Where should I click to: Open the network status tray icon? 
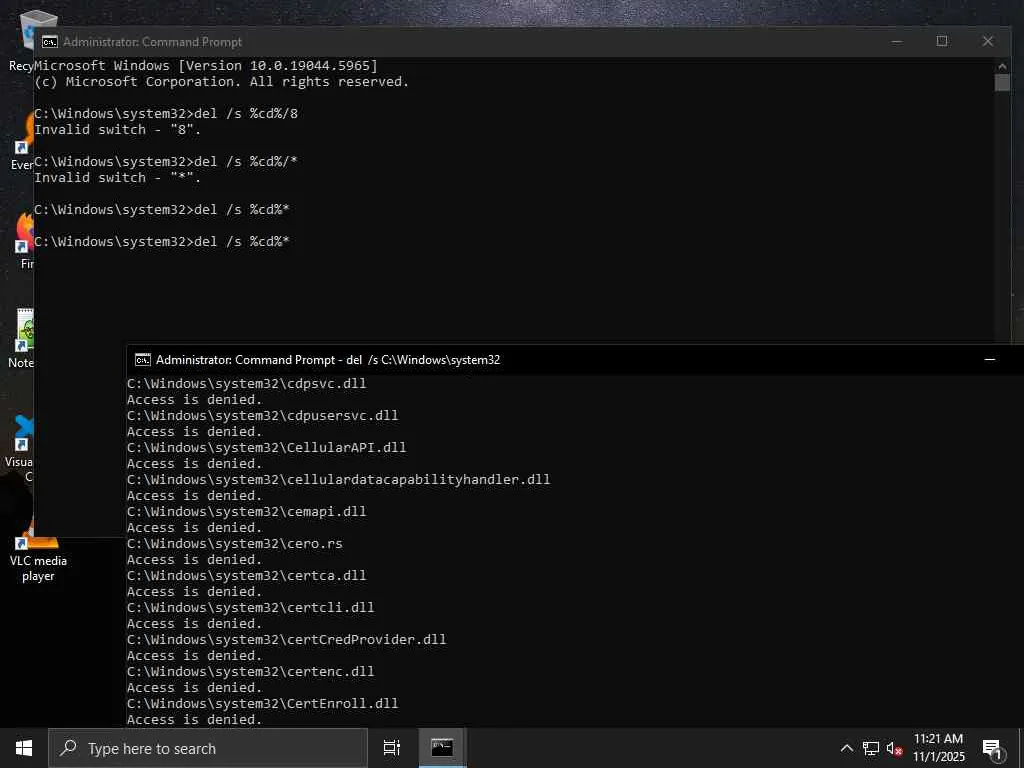tap(871, 748)
